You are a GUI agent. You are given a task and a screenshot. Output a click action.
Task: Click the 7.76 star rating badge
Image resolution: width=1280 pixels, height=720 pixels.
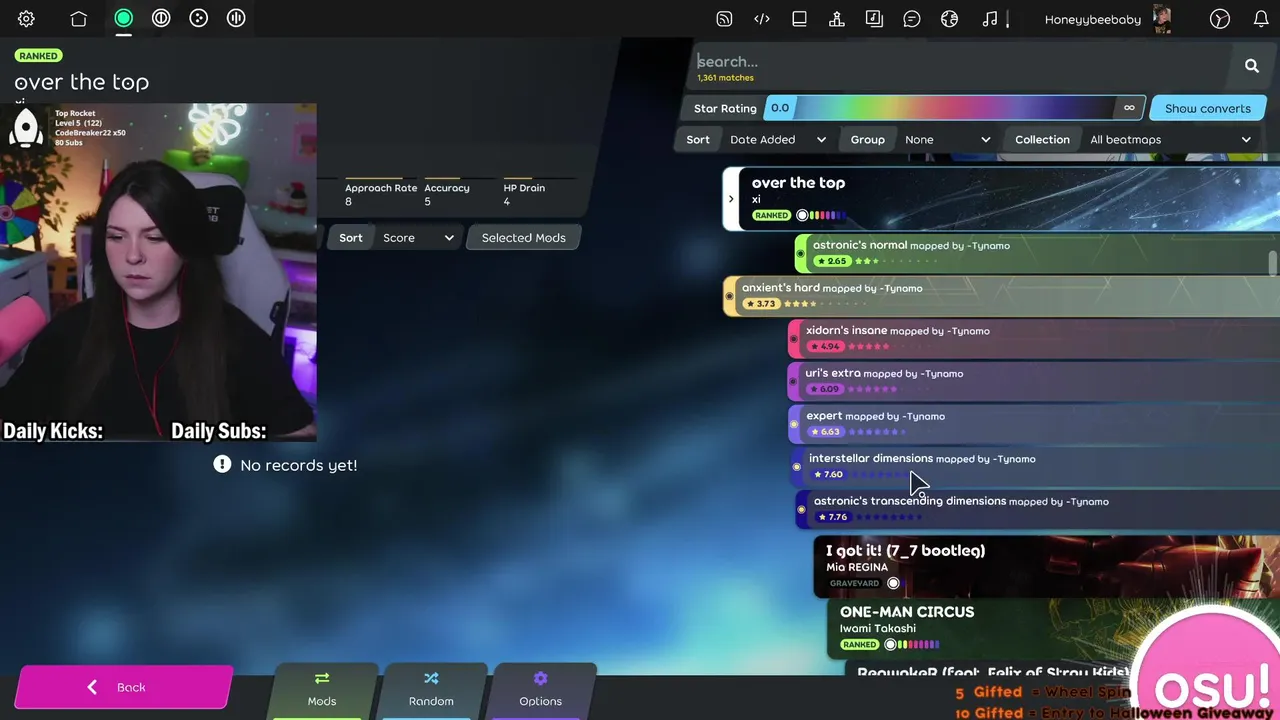(x=832, y=518)
